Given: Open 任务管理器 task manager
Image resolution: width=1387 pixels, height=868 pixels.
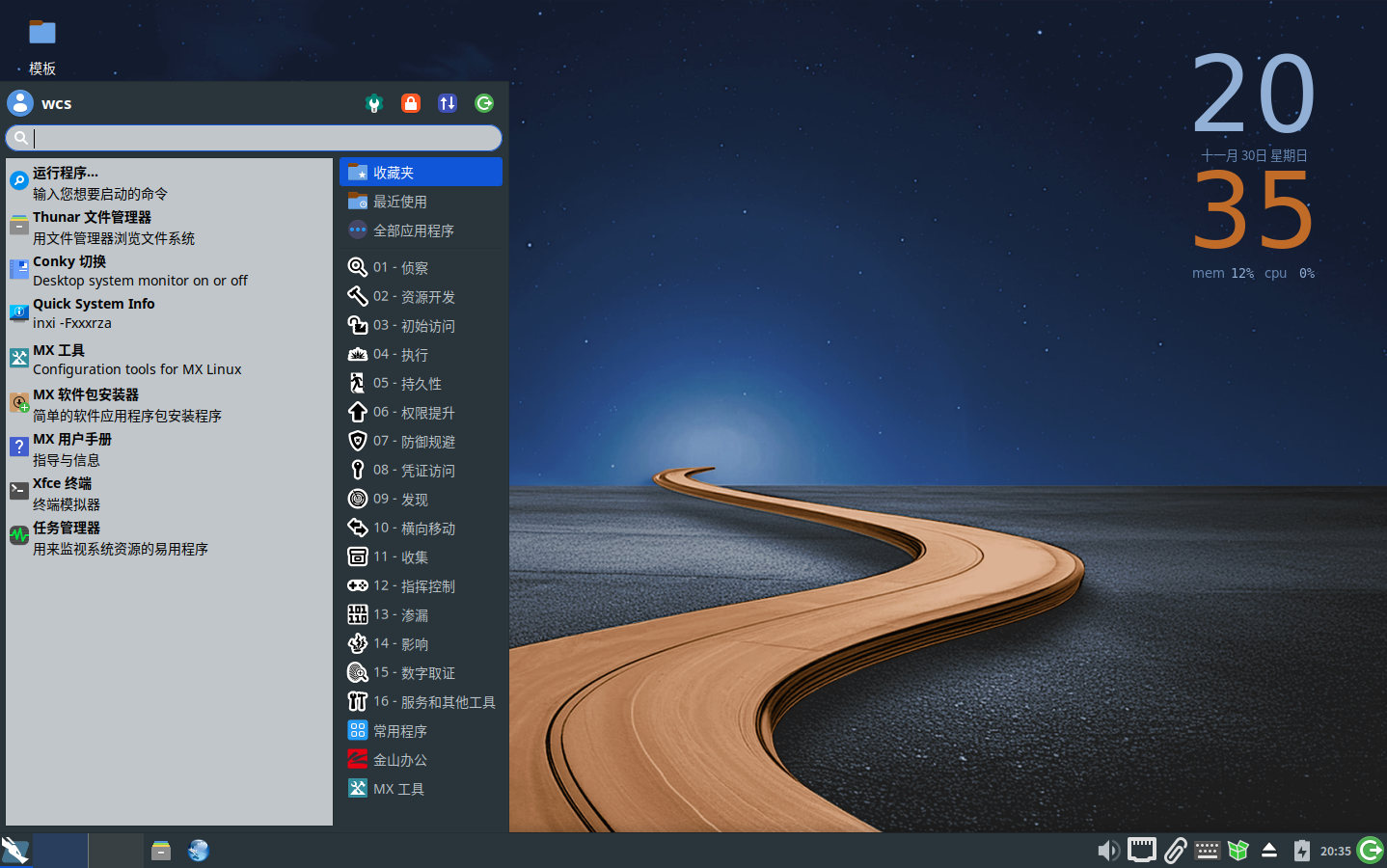Looking at the screenshot, I should click(169, 537).
